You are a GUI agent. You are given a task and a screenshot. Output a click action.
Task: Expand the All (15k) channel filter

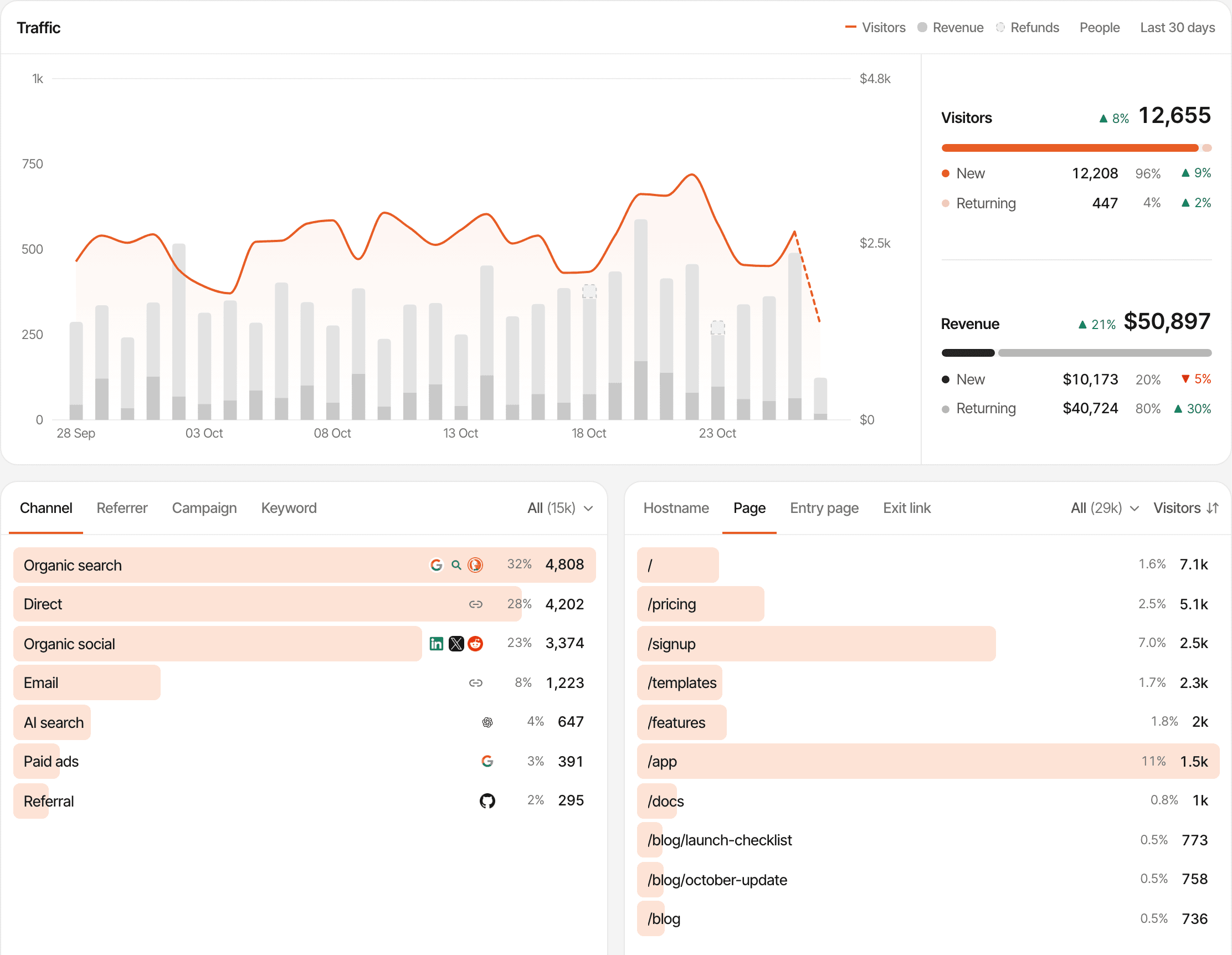click(x=560, y=508)
